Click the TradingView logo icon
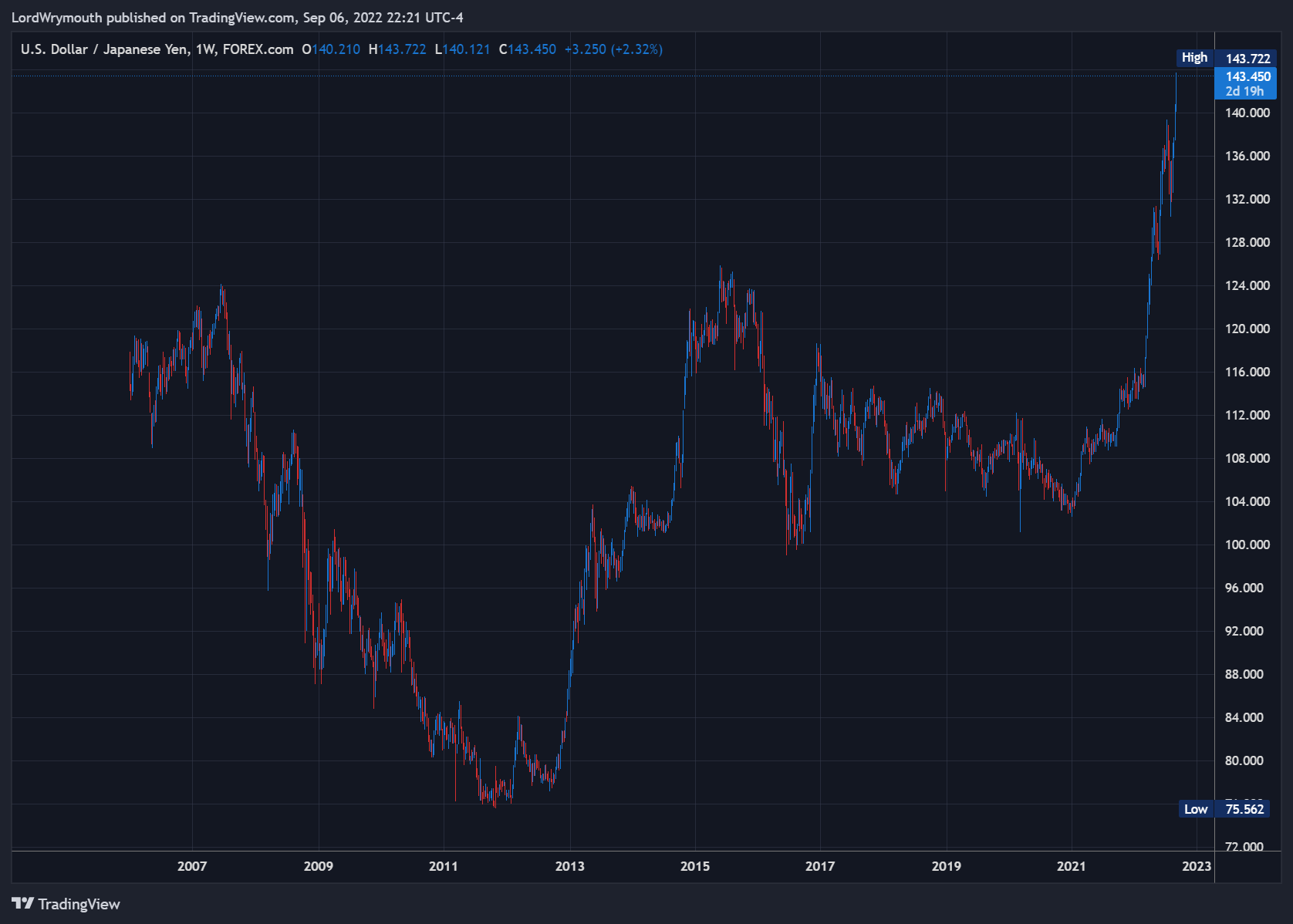1293x924 pixels. pyautogui.click(x=23, y=903)
